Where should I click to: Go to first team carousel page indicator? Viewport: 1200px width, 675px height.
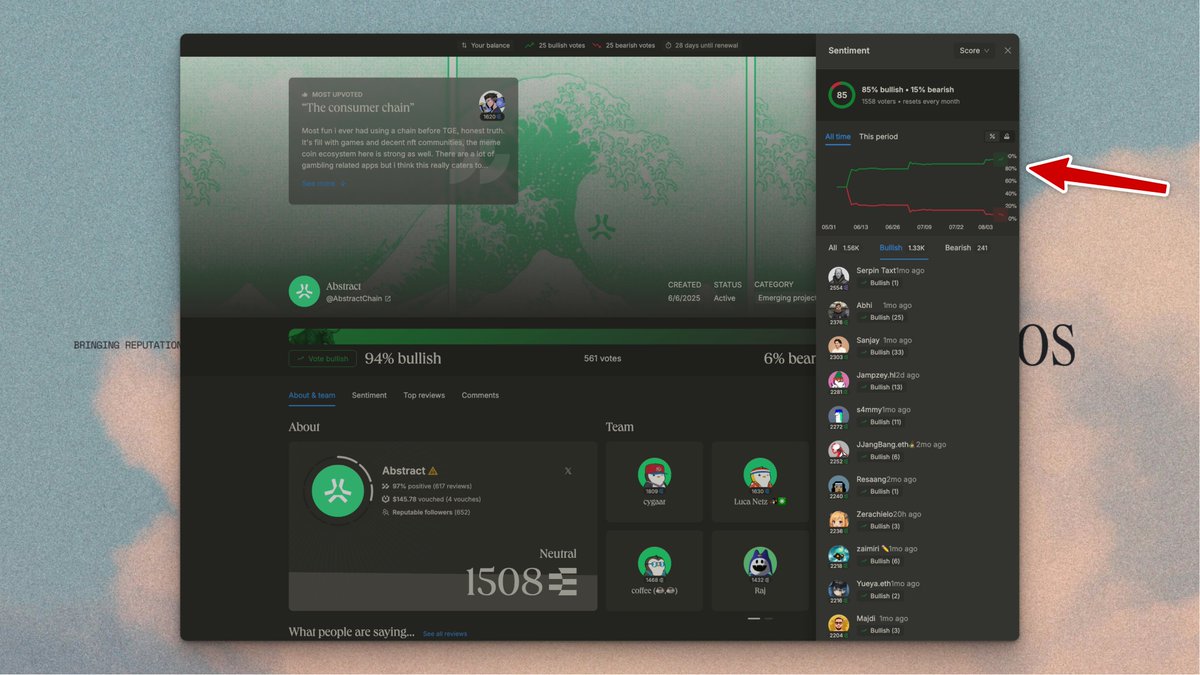(752, 619)
